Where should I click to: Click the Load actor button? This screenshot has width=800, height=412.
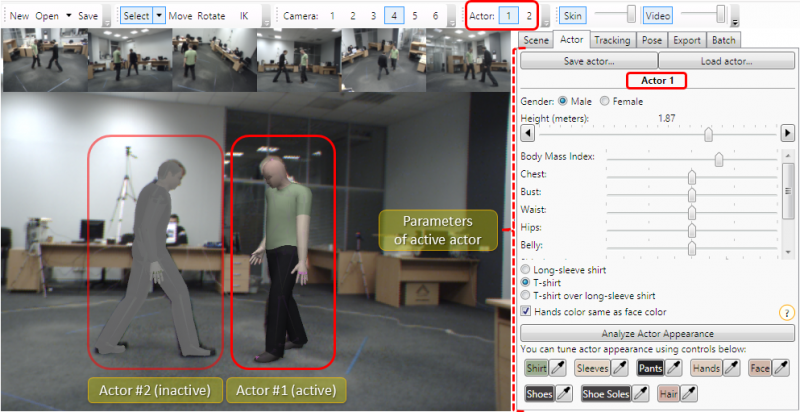(727, 61)
